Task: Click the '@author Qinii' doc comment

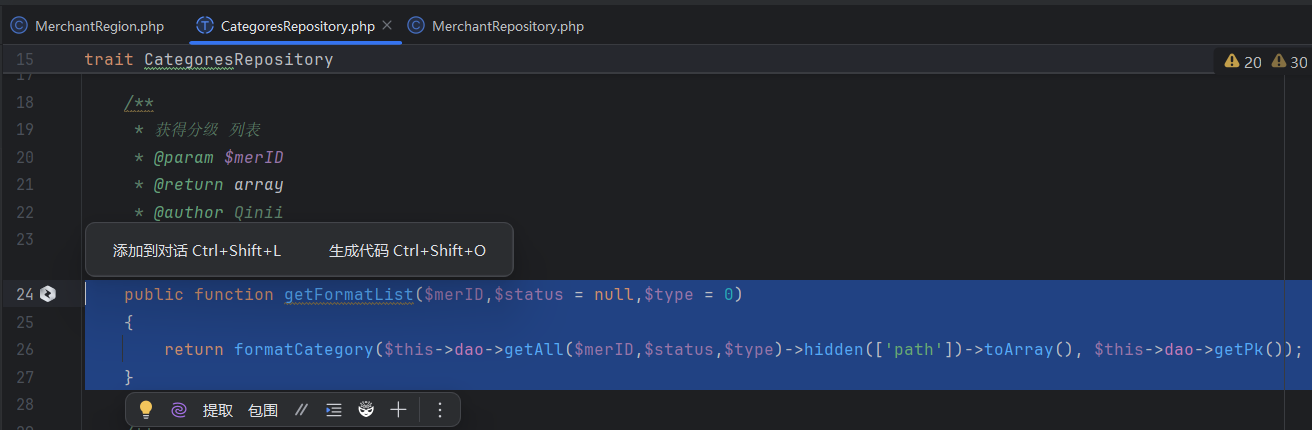Action: tap(218, 212)
